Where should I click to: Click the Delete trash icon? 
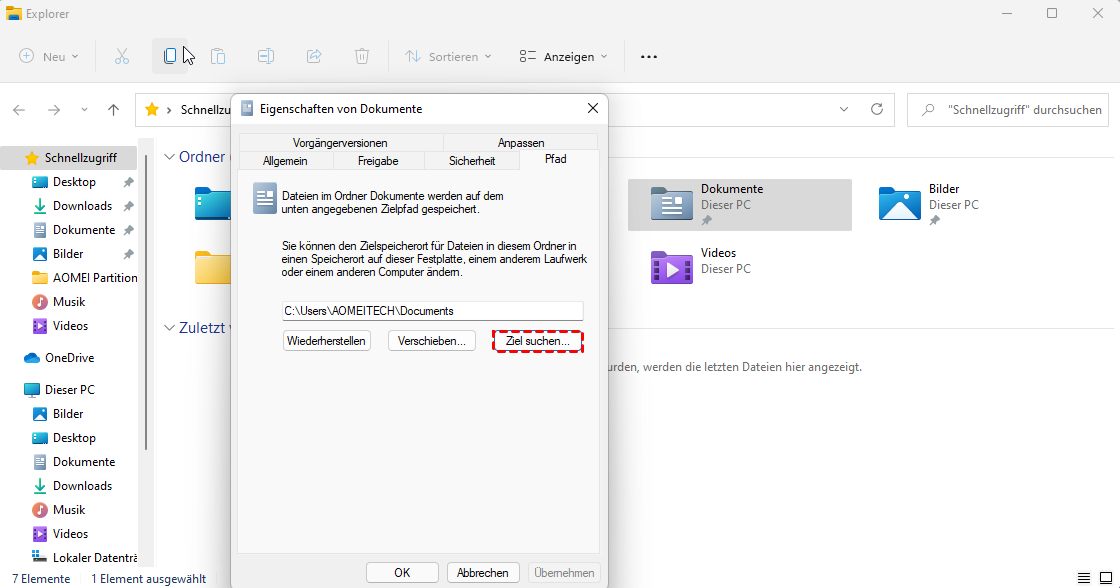point(362,57)
